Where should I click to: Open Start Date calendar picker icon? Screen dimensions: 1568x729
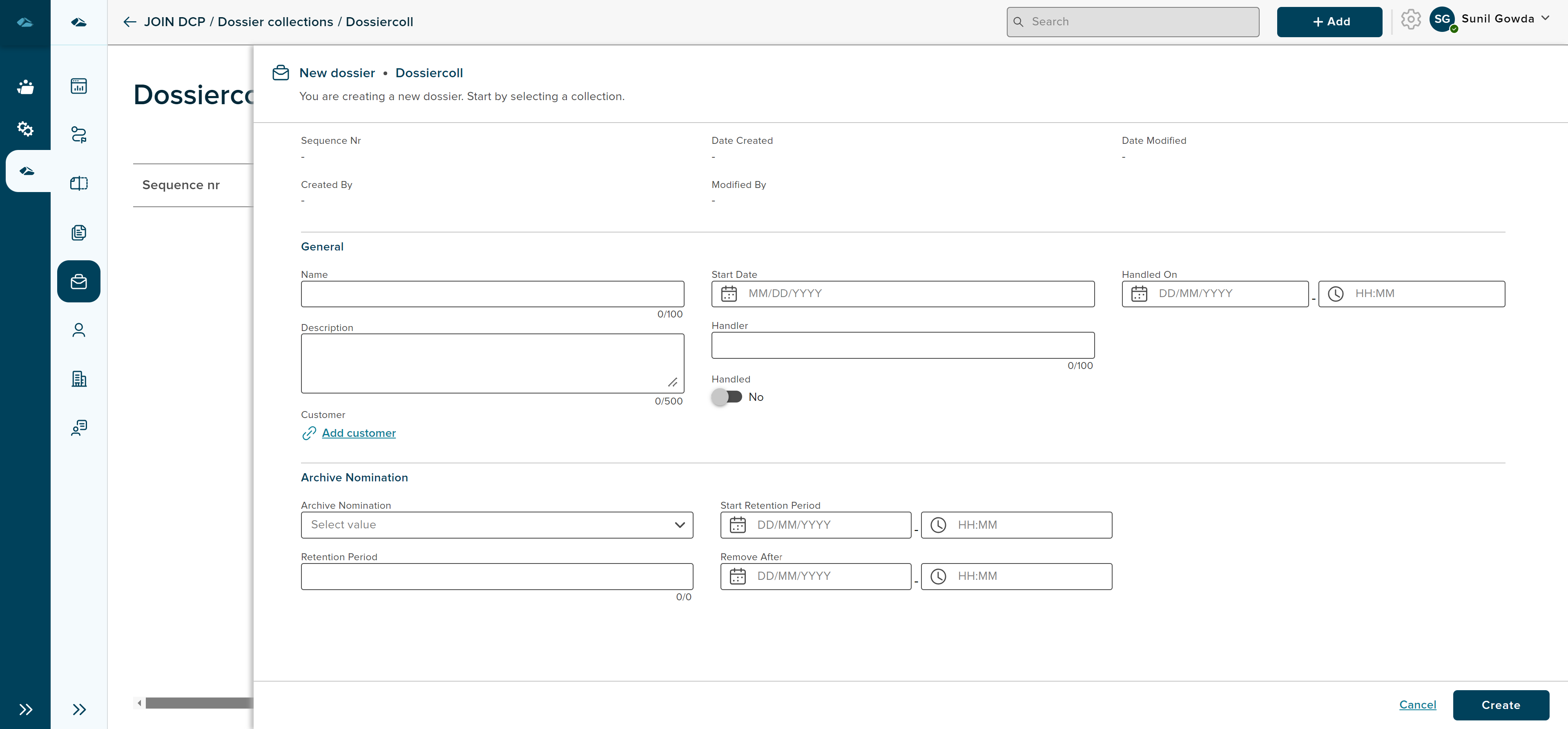729,294
